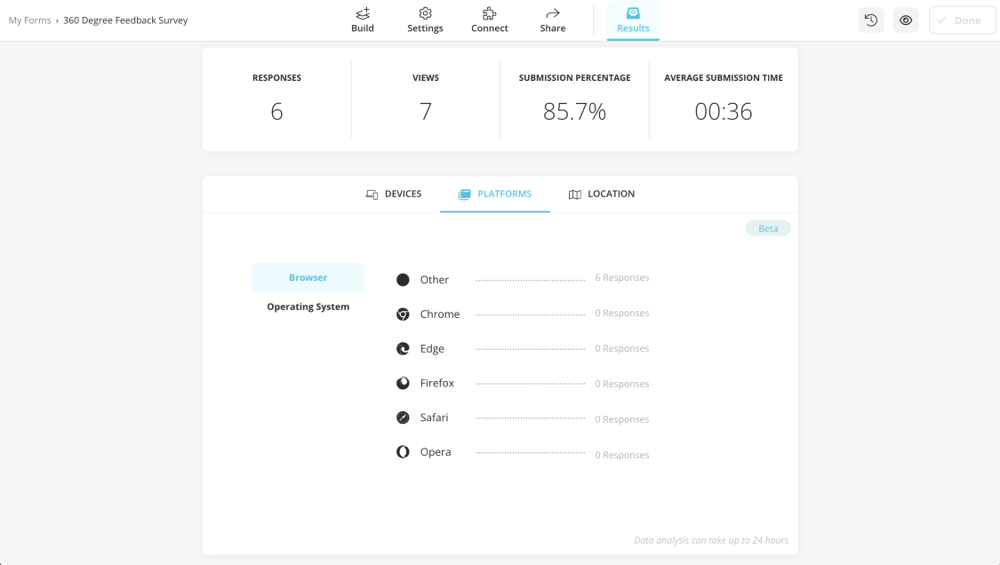Click the 360 Degree Feedback Survey title

pyautogui.click(x=126, y=20)
